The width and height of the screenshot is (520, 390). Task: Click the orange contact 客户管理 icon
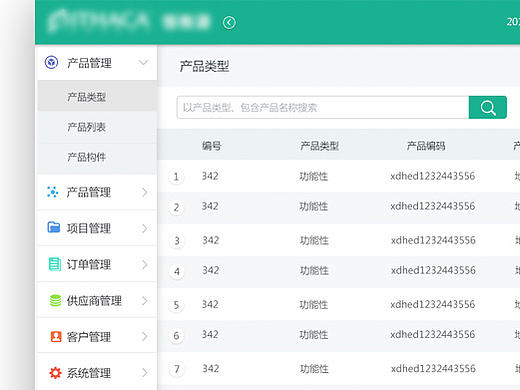(56, 337)
